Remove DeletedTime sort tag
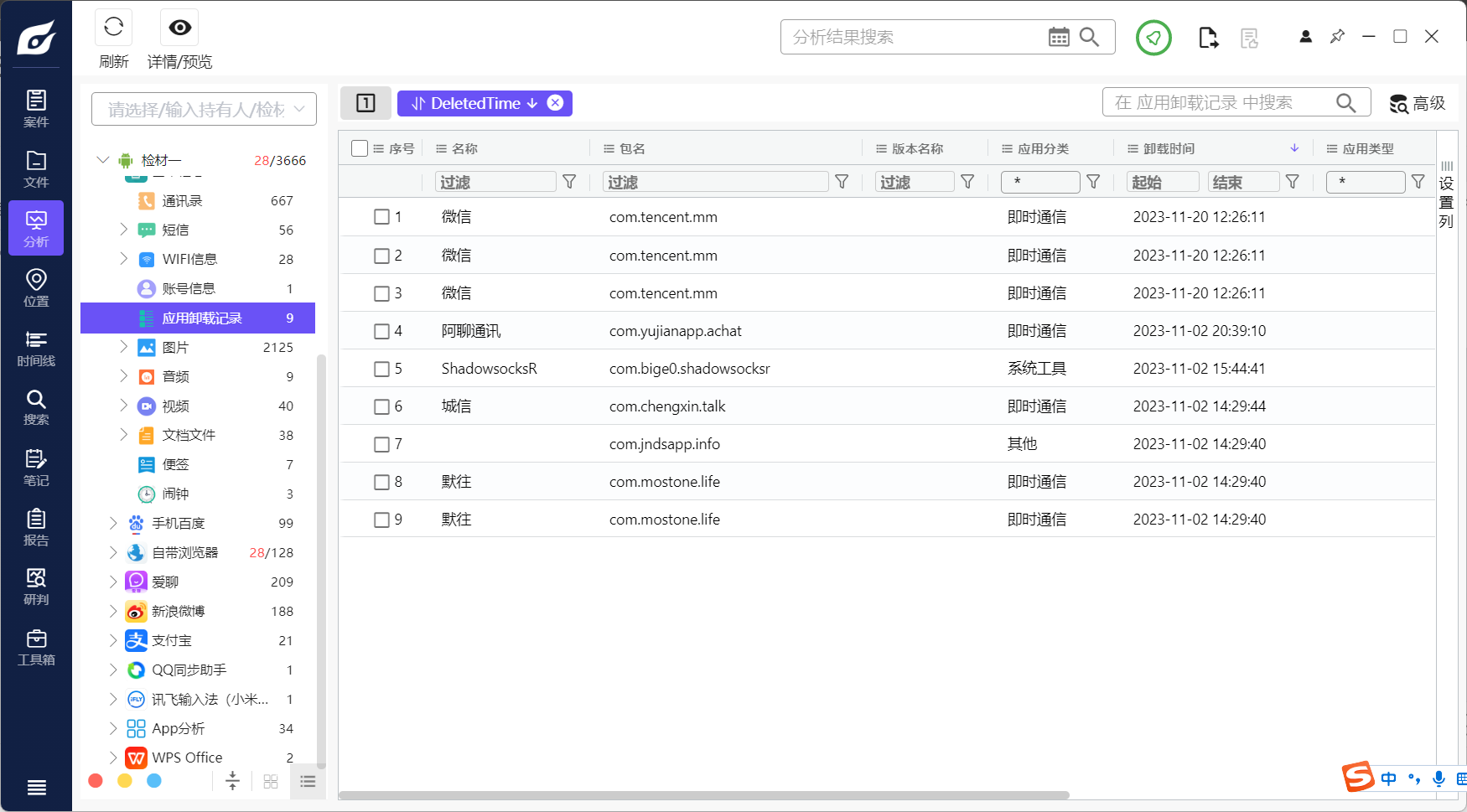1467x812 pixels. click(x=555, y=102)
